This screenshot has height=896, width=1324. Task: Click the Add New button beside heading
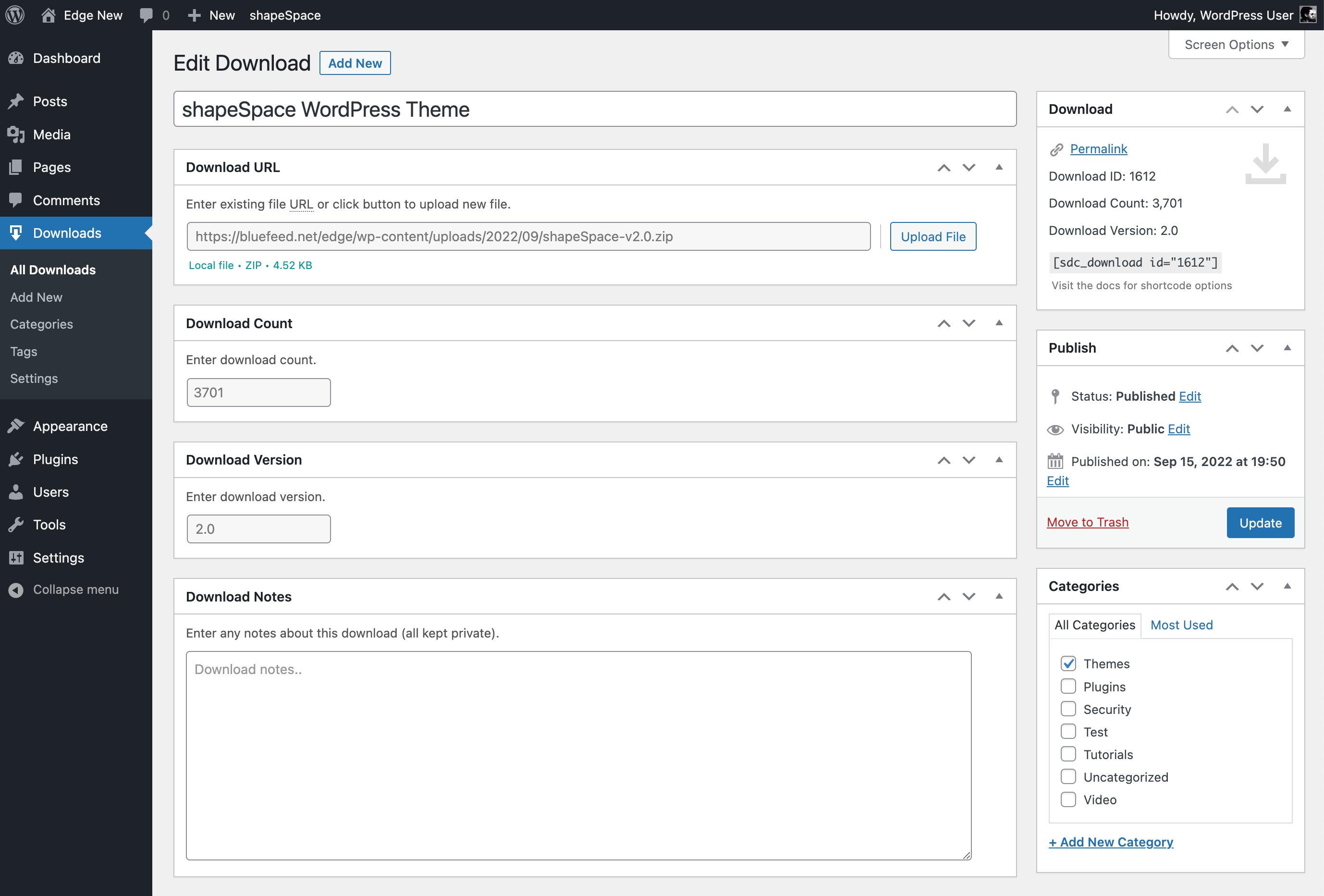click(x=355, y=63)
